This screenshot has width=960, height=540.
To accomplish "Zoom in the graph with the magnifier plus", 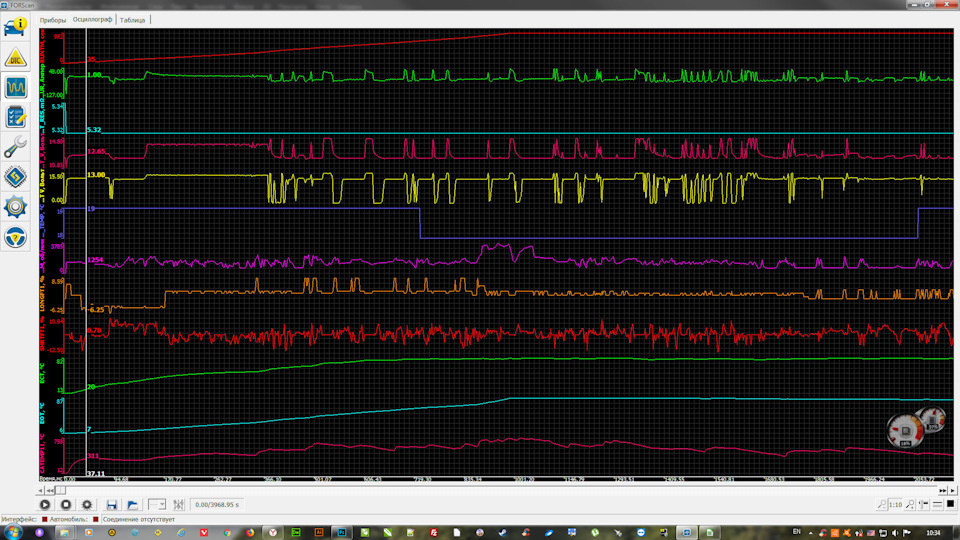I will pyautogui.click(x=910, y=504).
